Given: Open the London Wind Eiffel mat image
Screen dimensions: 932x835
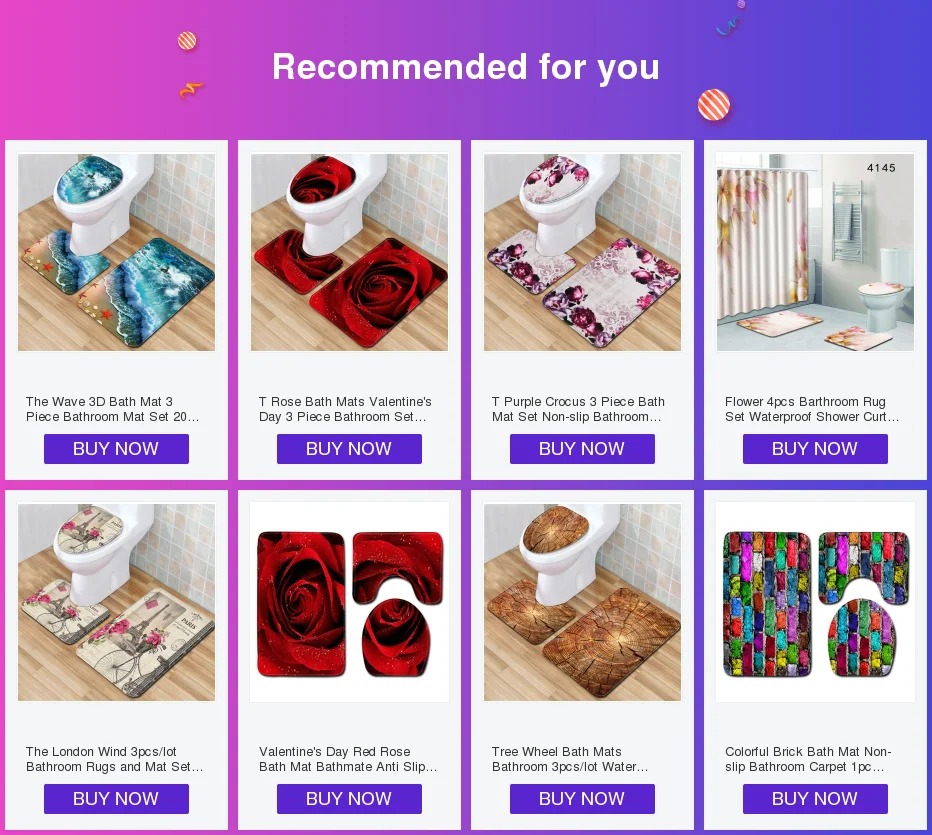Looking at the screenshot, I should point(116,602).
